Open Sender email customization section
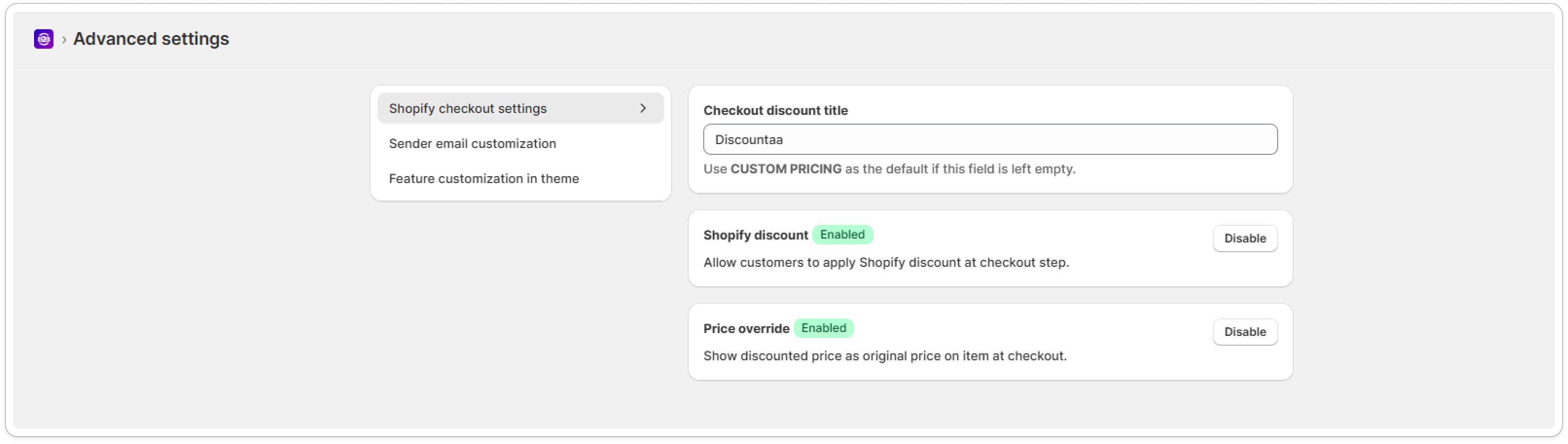 coord(472,144)
